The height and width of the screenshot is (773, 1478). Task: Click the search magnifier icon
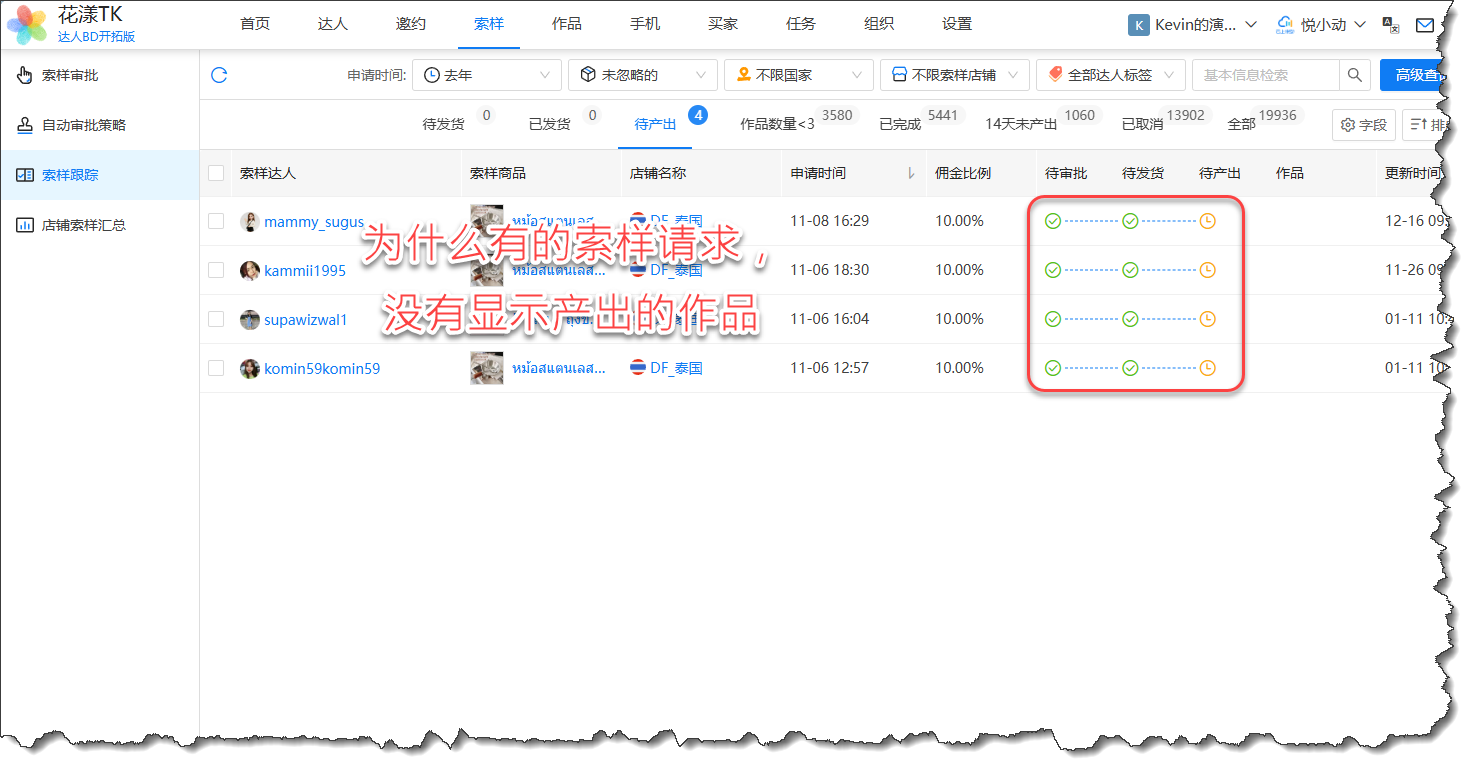(x=1354, y=75)
